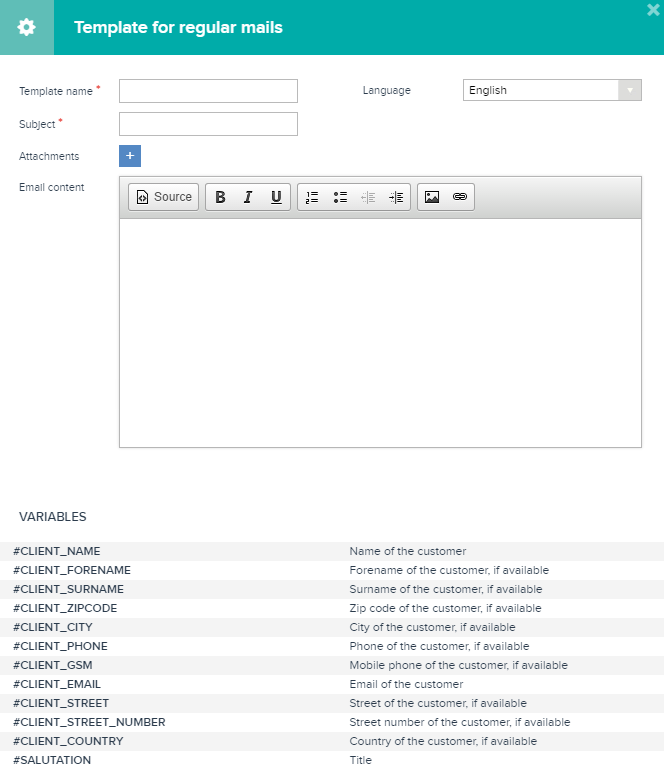Select the #CLIENT_ZIPCODE variable

[x=65, y=608]
